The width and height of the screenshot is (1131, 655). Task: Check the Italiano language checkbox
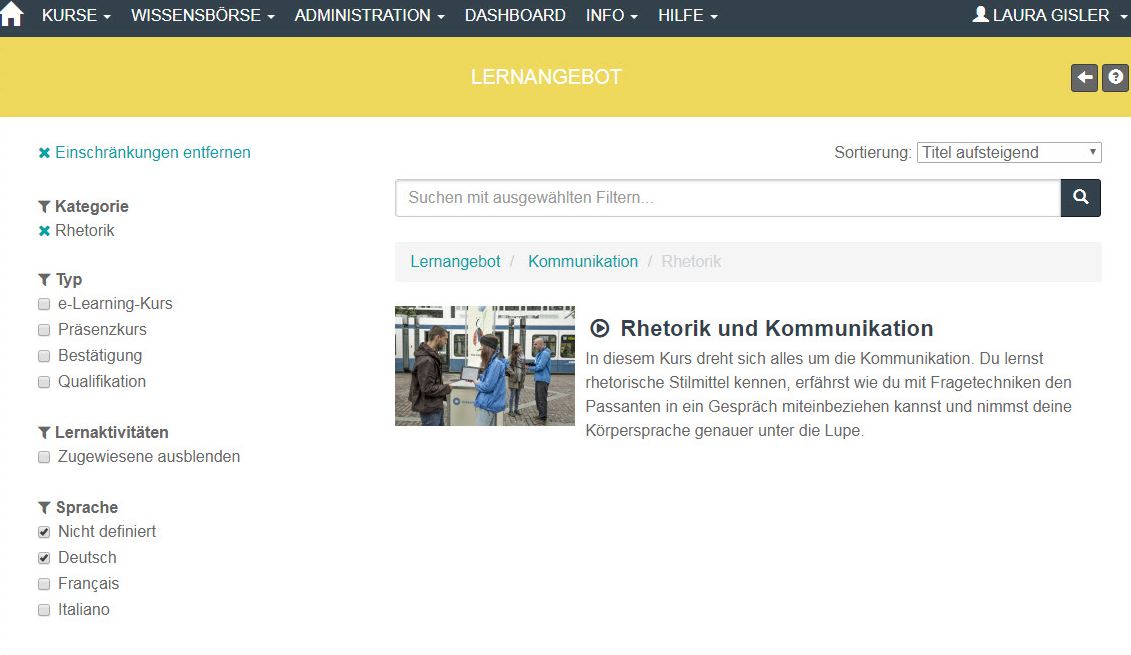point(44,610)
